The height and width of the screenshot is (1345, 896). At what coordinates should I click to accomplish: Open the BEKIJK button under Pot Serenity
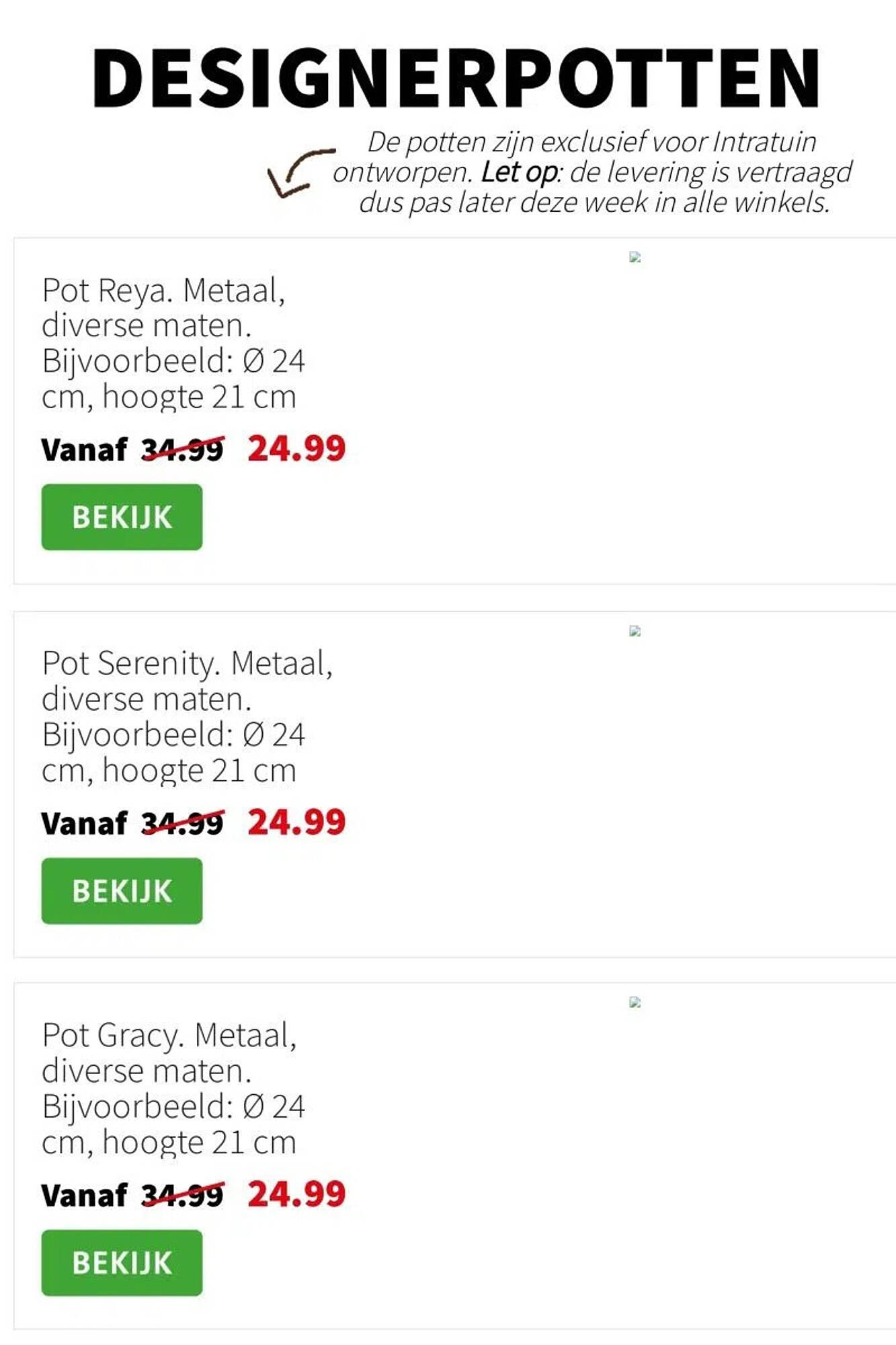[122, 890]
